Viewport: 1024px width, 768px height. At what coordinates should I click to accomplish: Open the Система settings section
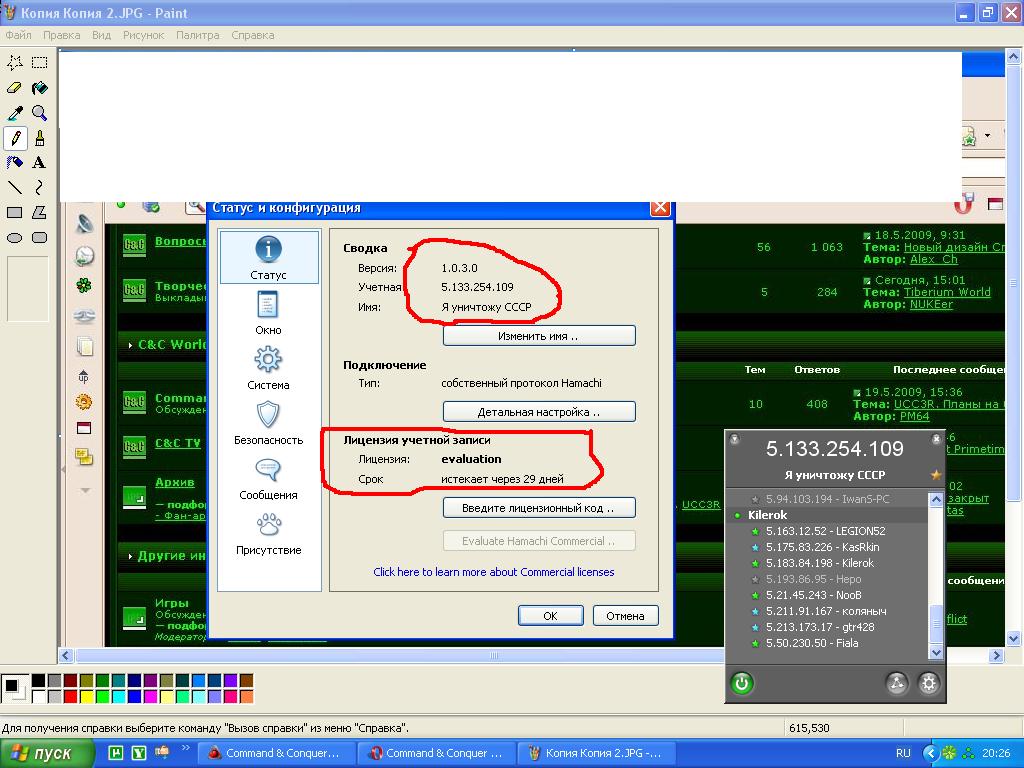268,368
